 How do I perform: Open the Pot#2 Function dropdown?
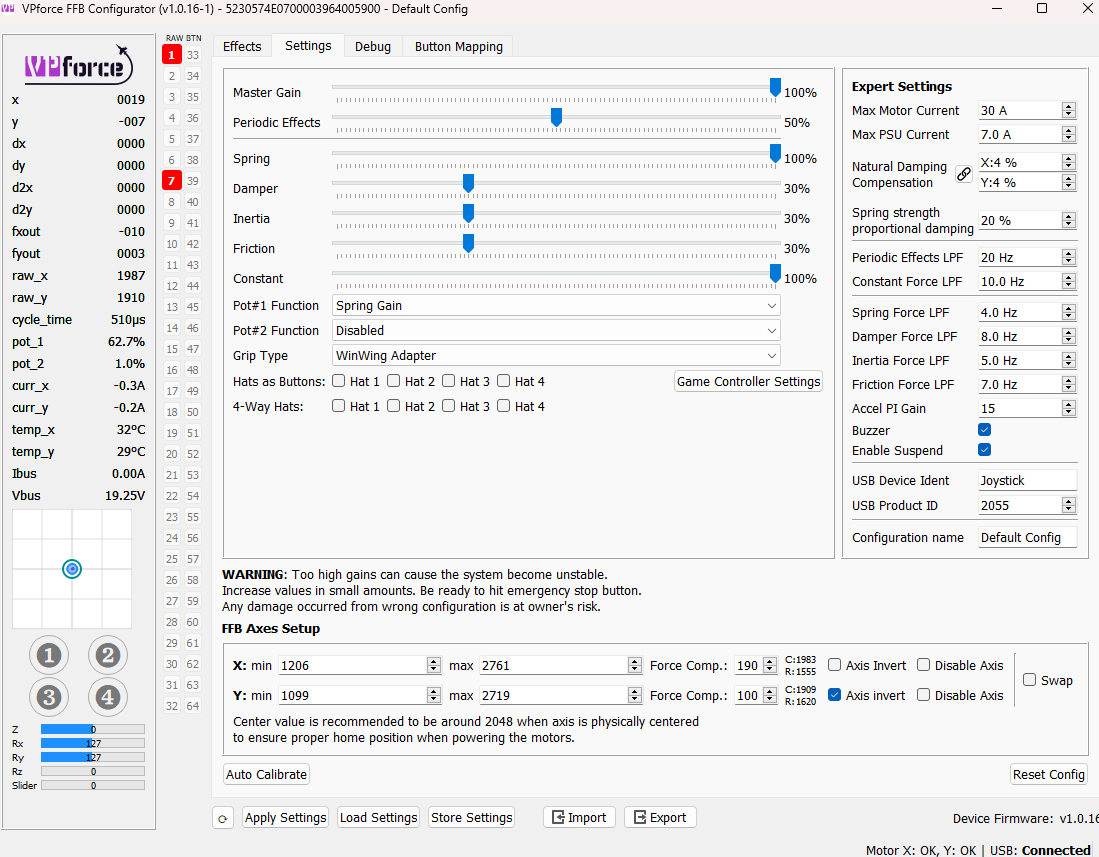coord(556,331)
